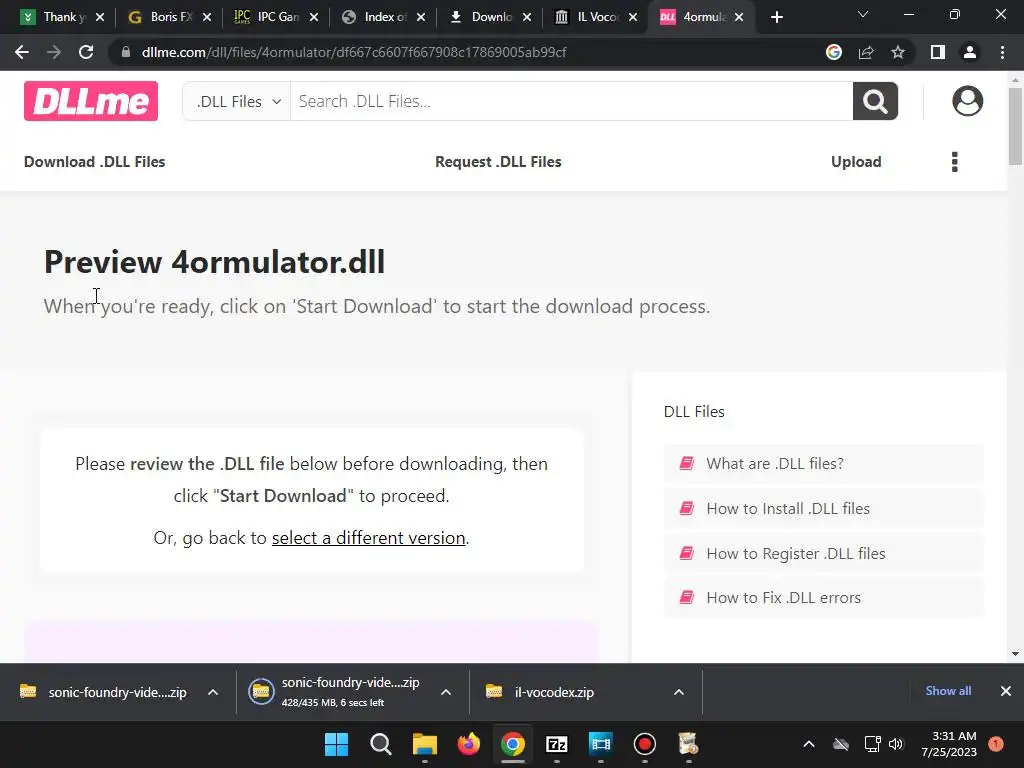Click the first sonic-foundry zip download item
The image size is (1024, 768).
coord(118,692)
